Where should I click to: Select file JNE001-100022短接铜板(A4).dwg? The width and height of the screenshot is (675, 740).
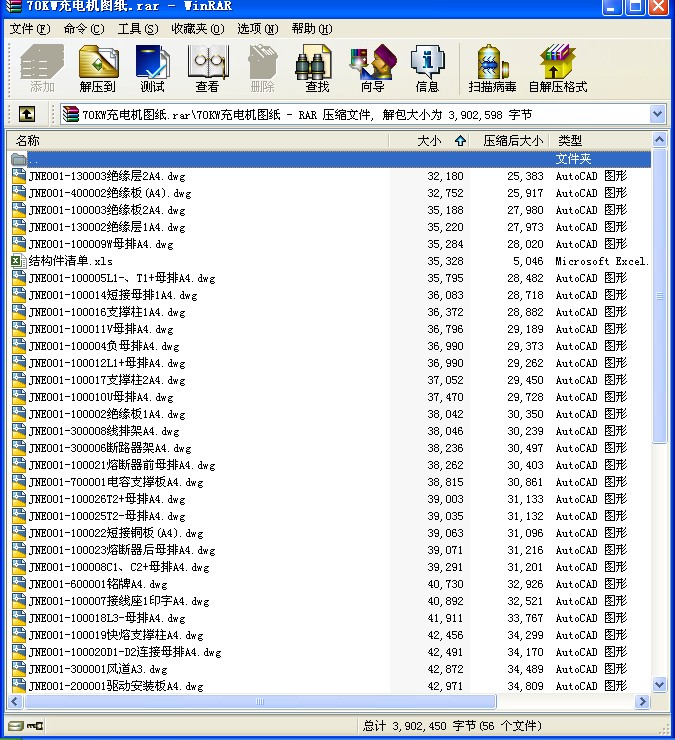tap(116, 533)
